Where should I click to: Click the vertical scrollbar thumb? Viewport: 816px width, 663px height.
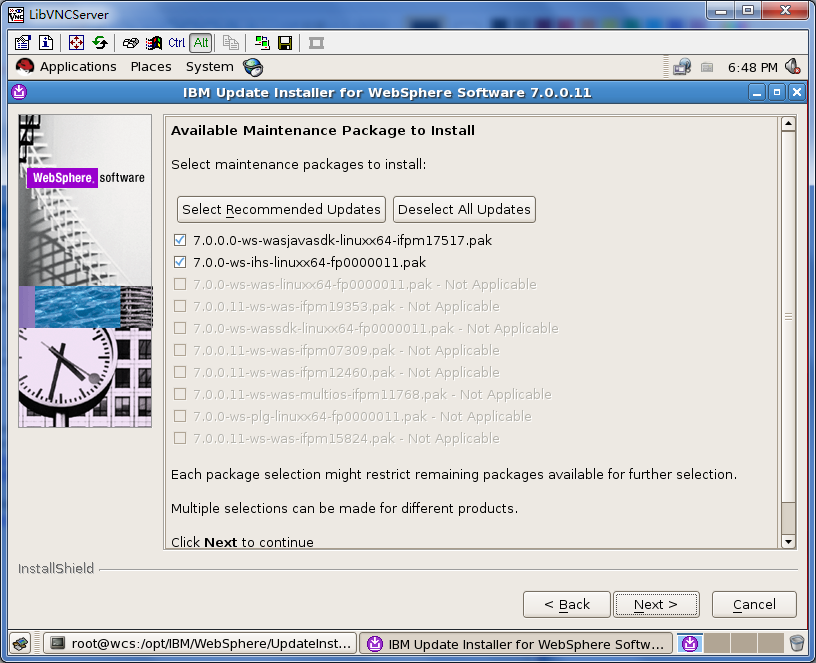point(788,317)
